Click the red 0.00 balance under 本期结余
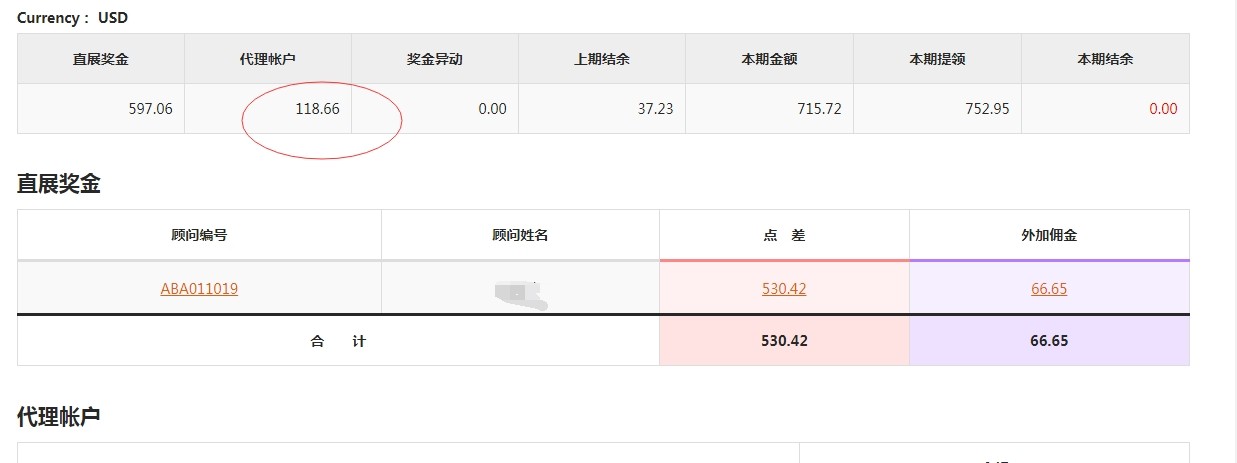 tap(1163, 109)
